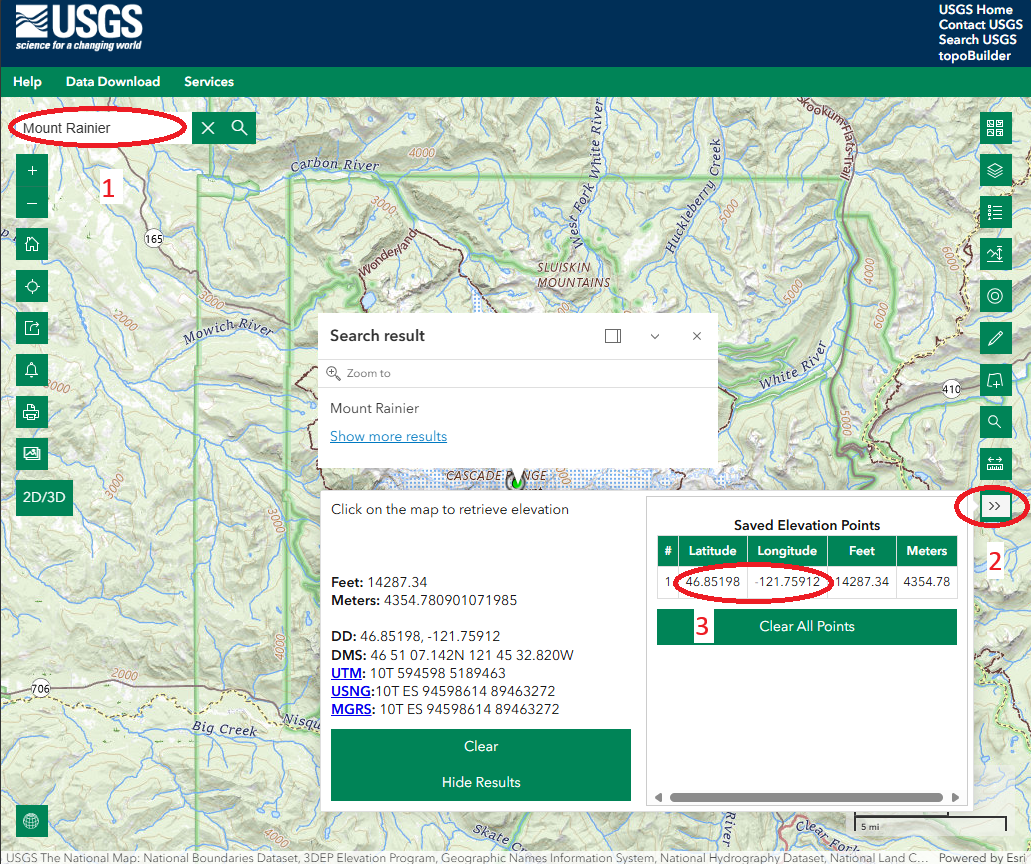Open the share map tool
1031x864 pixels.
(x=32, y=328)
